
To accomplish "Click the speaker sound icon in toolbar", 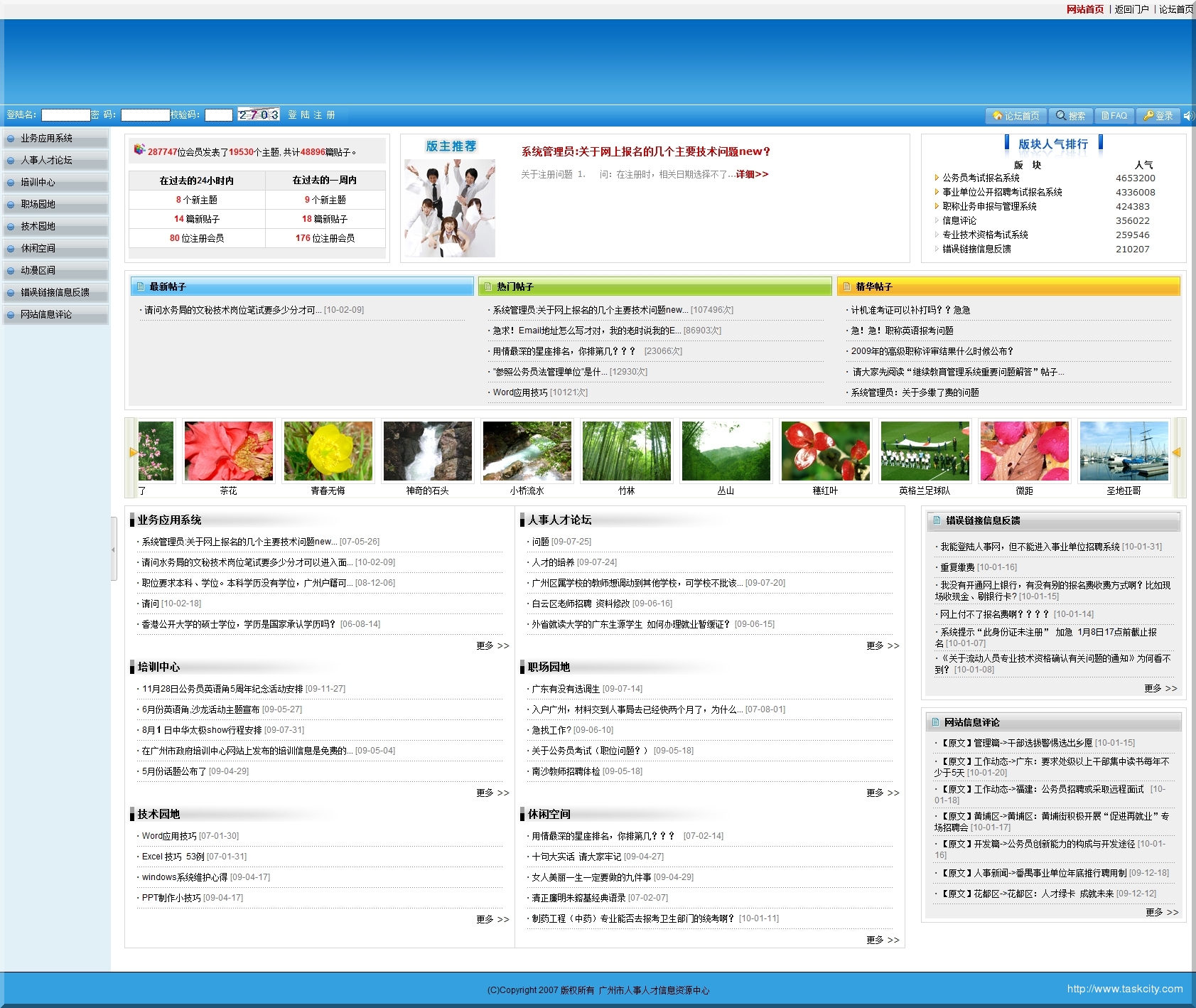I will [1188, 116].
